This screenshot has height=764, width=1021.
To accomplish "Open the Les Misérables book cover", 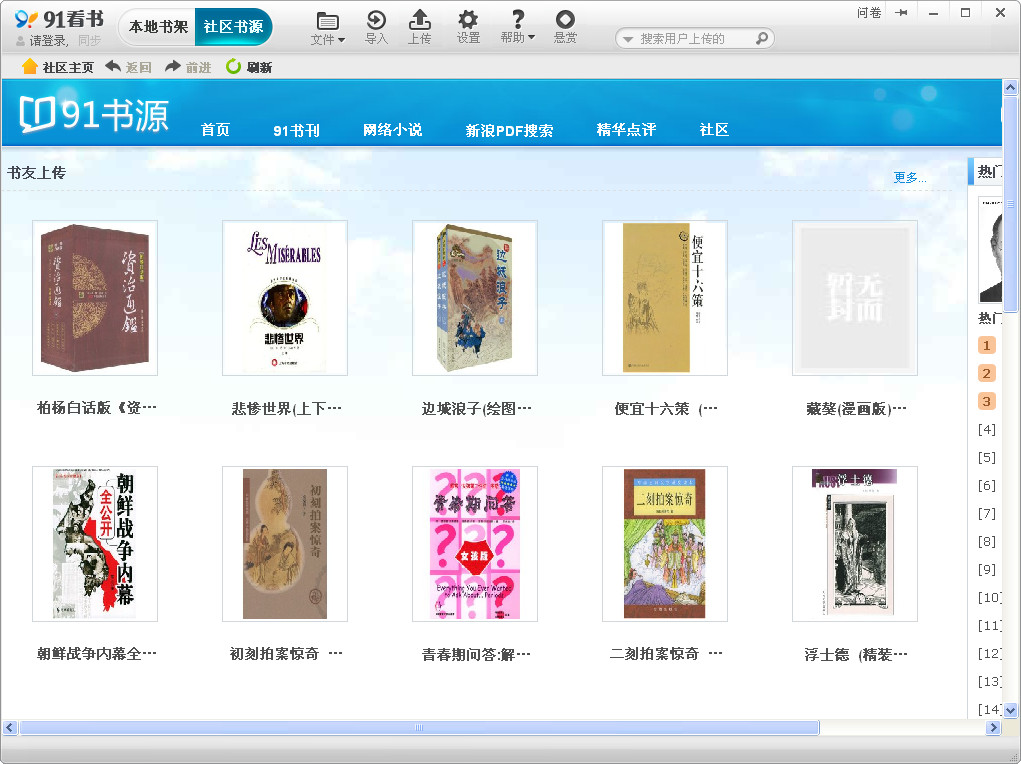I will [x=285, y=298].
